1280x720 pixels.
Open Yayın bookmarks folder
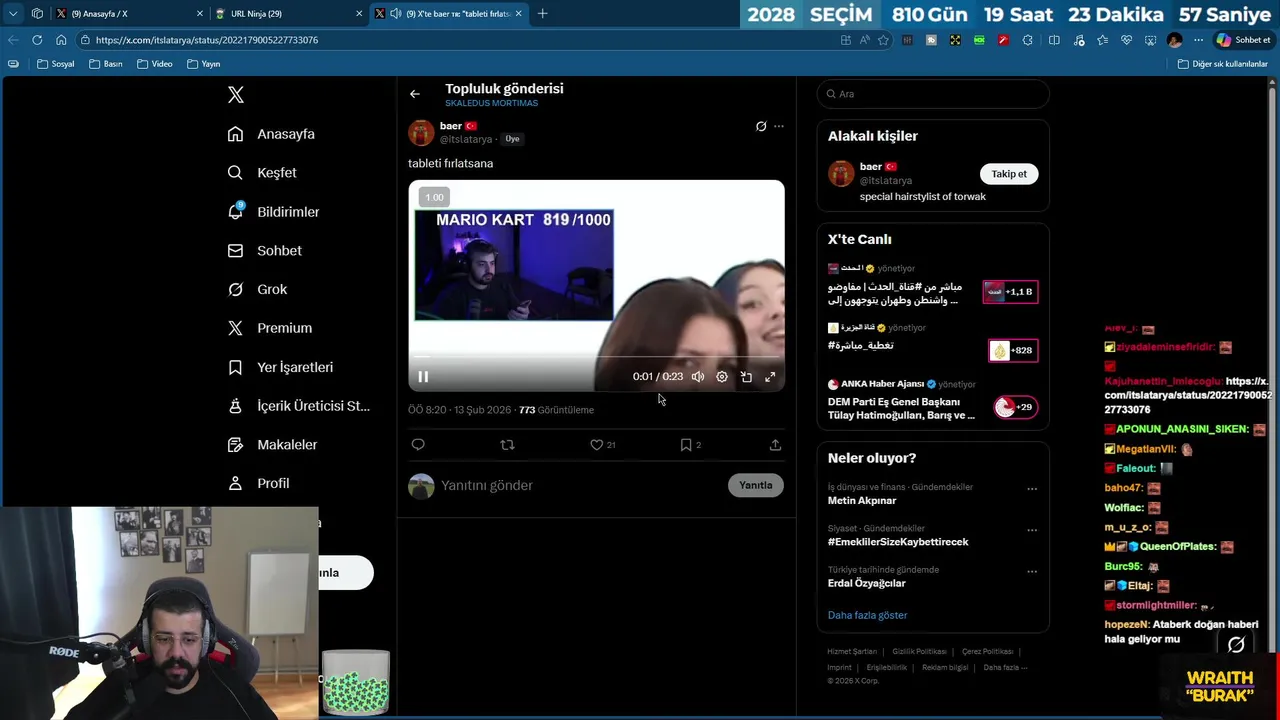click(x=204, y=64)
